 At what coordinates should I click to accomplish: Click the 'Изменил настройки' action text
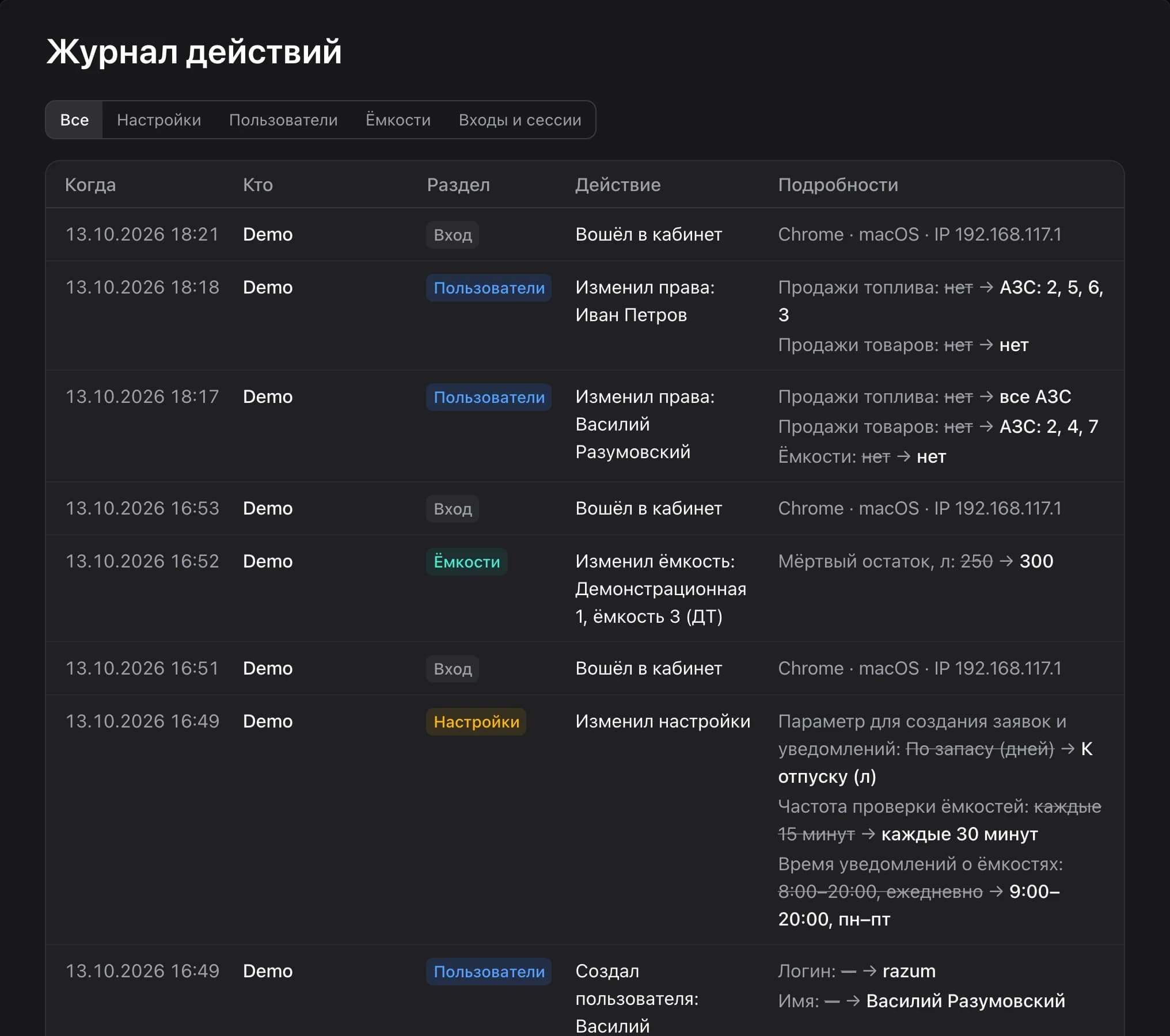[663, 721]
